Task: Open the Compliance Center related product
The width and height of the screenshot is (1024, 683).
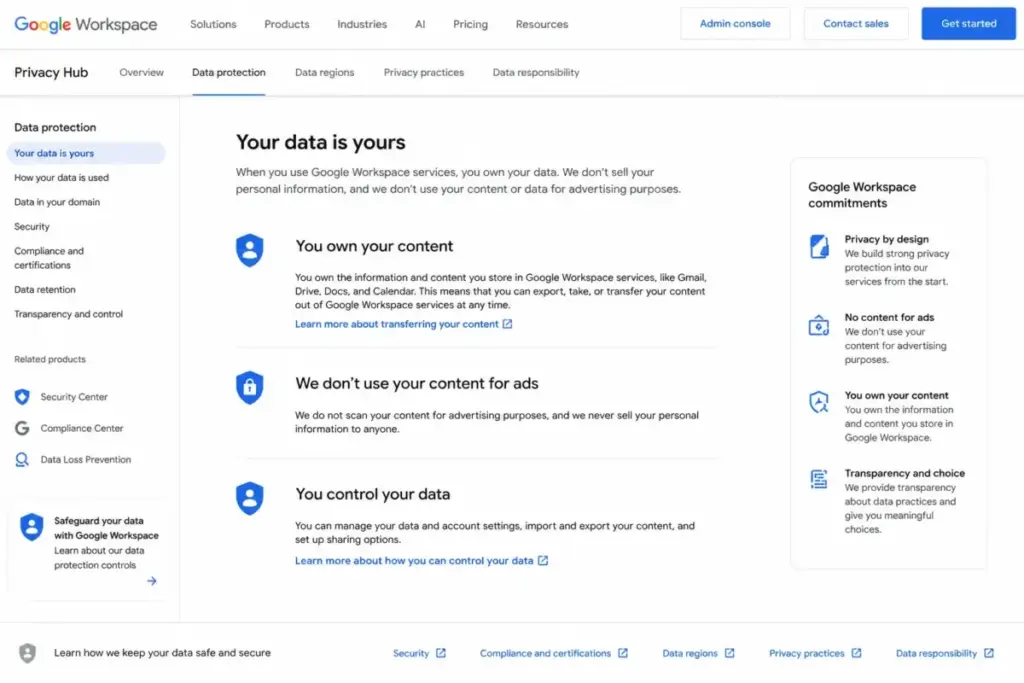Action: tap(82, 428)
